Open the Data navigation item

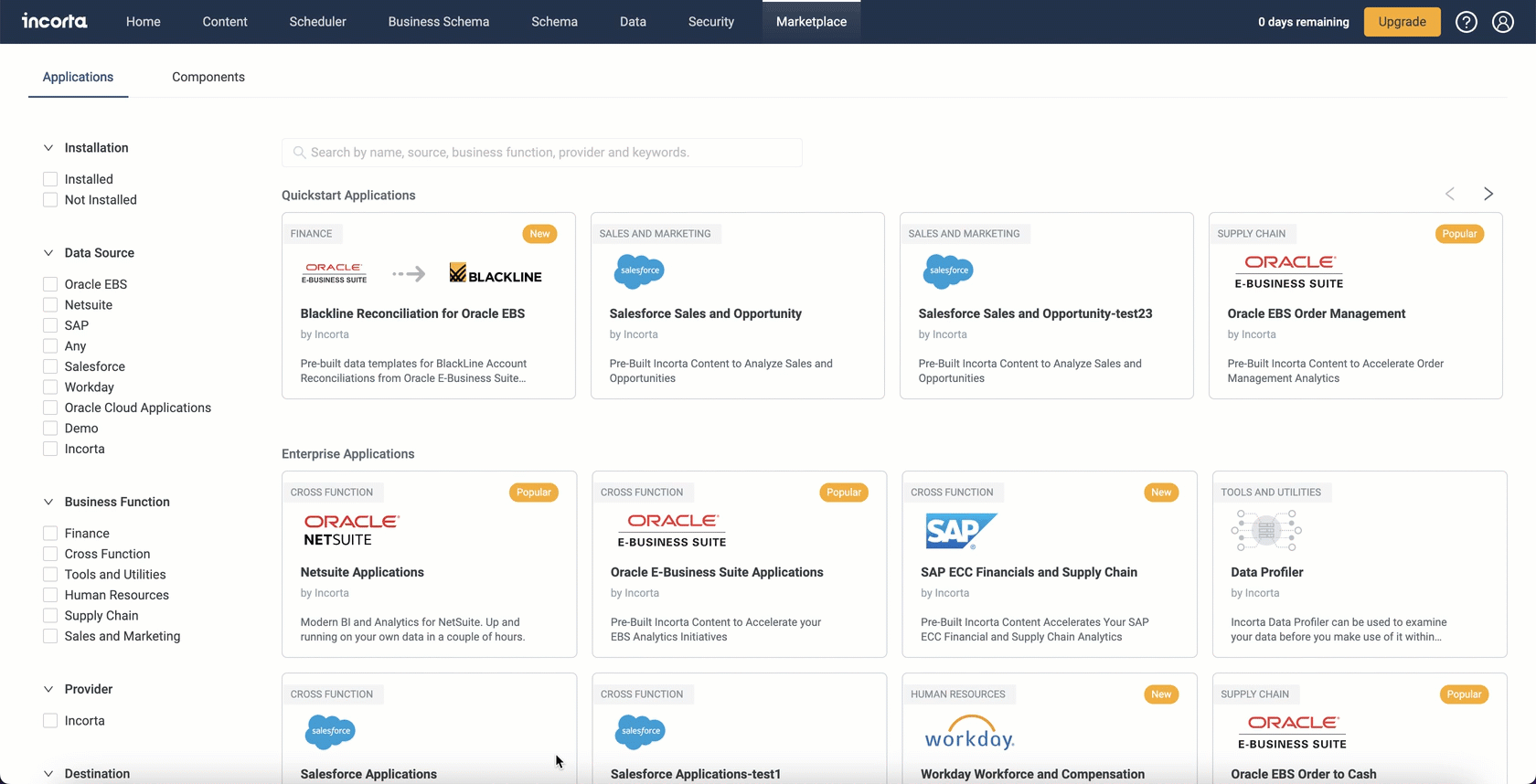click(x=633, y=22)
